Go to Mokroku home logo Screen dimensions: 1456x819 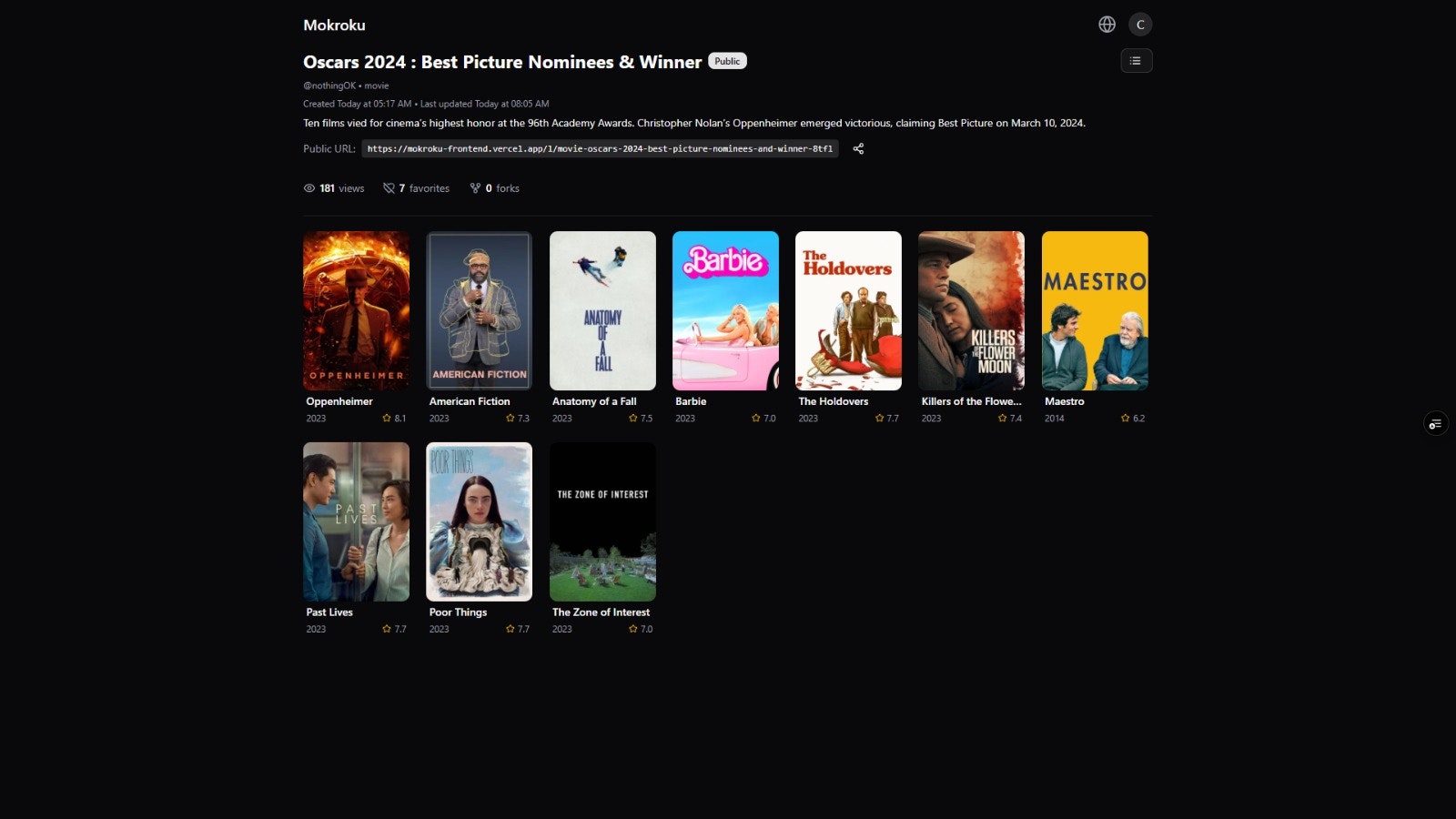(x=334, y=25)
